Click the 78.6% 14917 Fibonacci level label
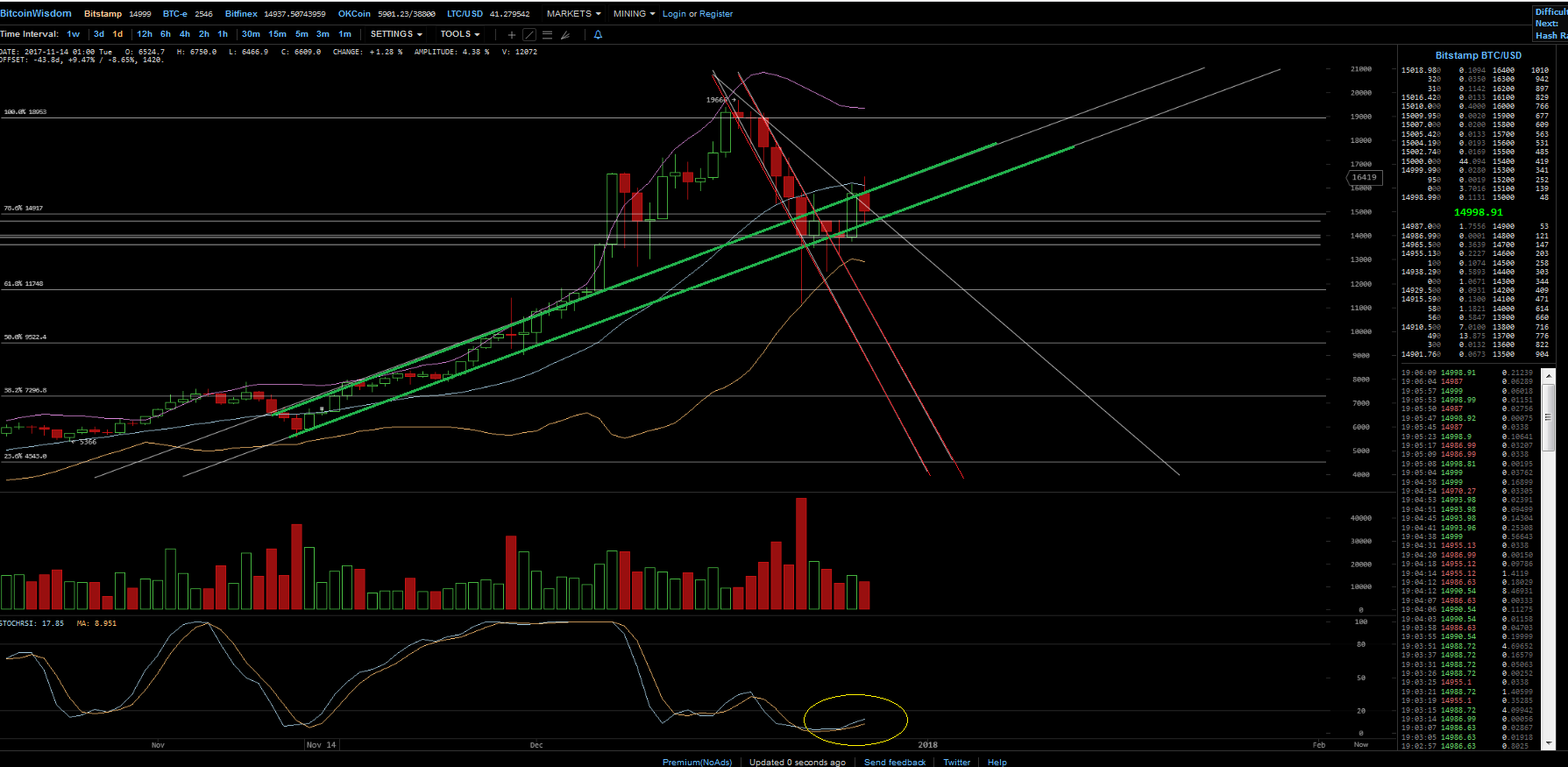 click(23, 209)
